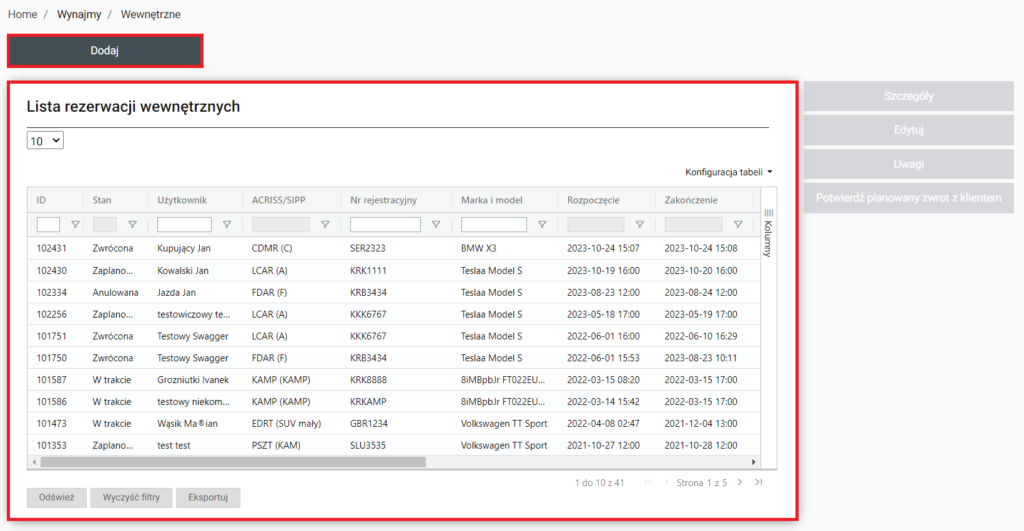Image resolution: width=1024 pixels, height=531 pixels.
Task: Click the filter icon in ID column
Action: (x=74, y=225)
